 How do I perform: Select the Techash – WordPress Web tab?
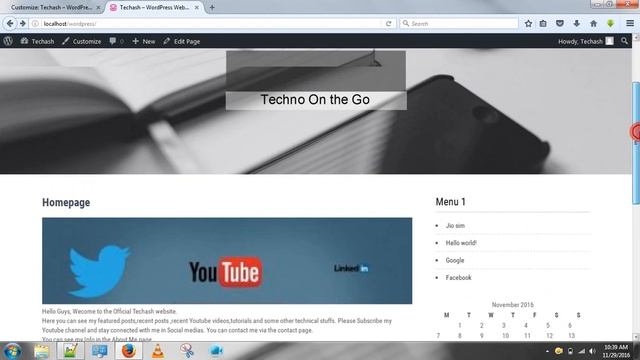coord(154,7)
